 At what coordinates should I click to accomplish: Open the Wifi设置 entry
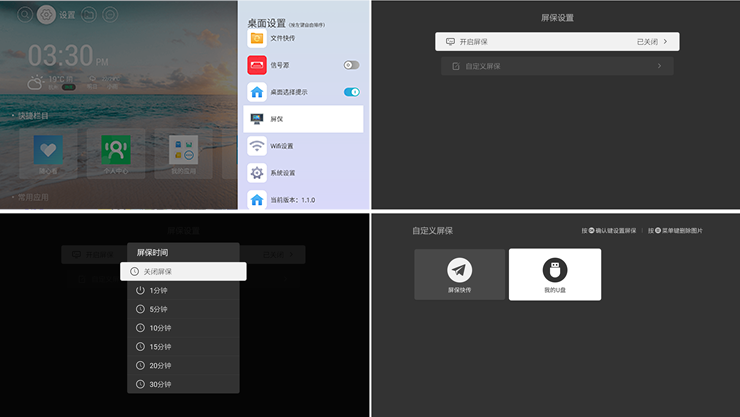303,146
